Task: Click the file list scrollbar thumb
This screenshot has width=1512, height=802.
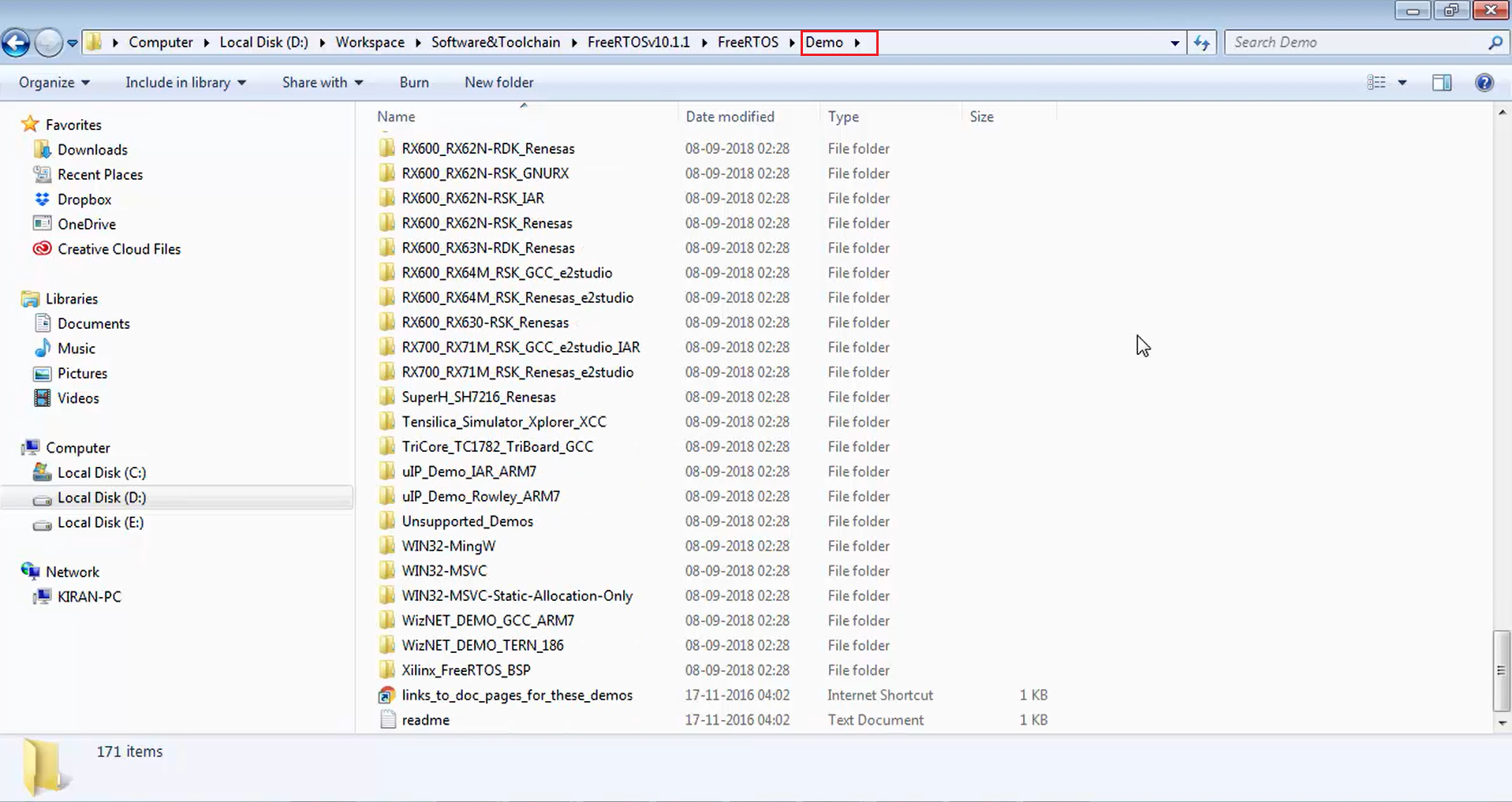Action: click(x=1502, y=670)
